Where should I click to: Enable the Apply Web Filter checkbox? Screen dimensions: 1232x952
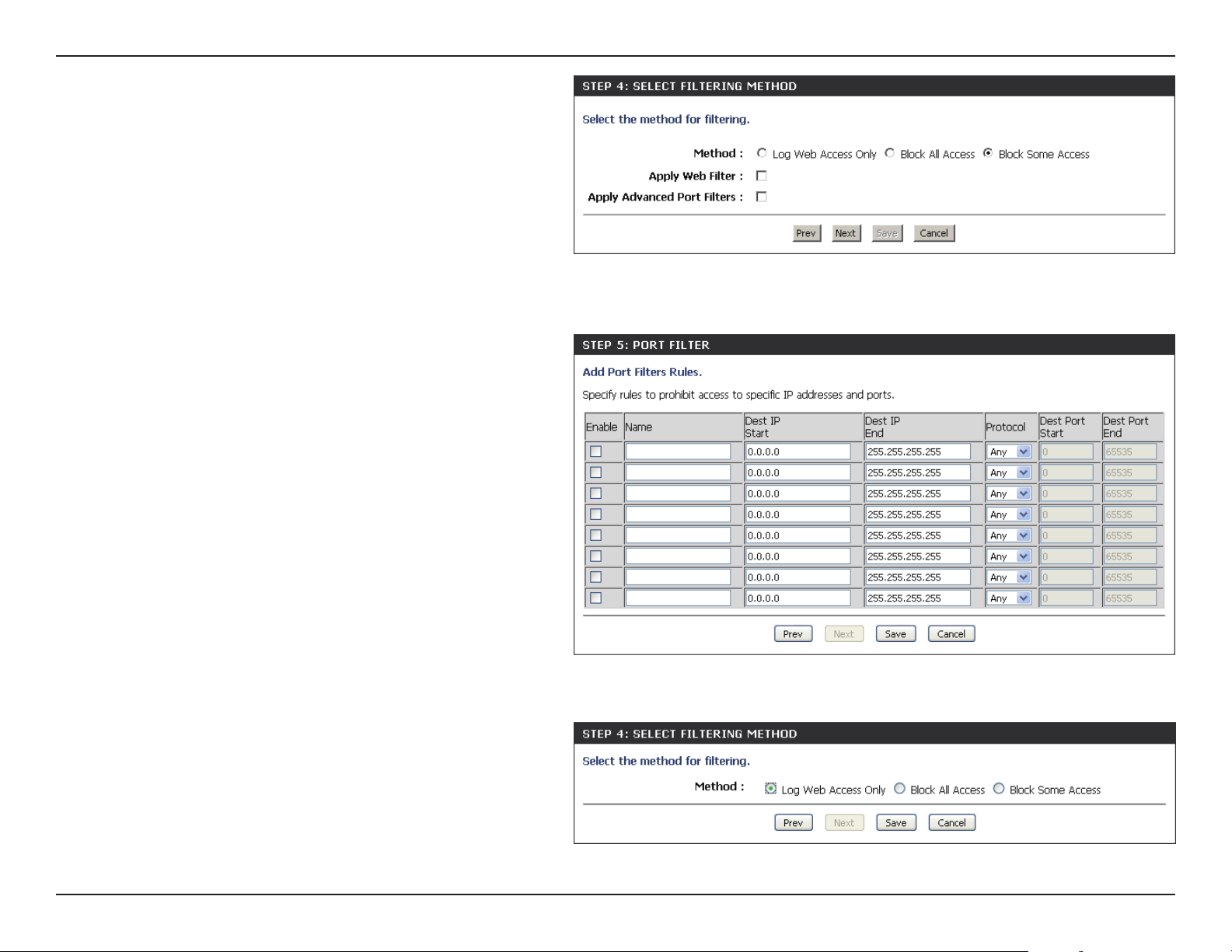click(x=762, y=176)
